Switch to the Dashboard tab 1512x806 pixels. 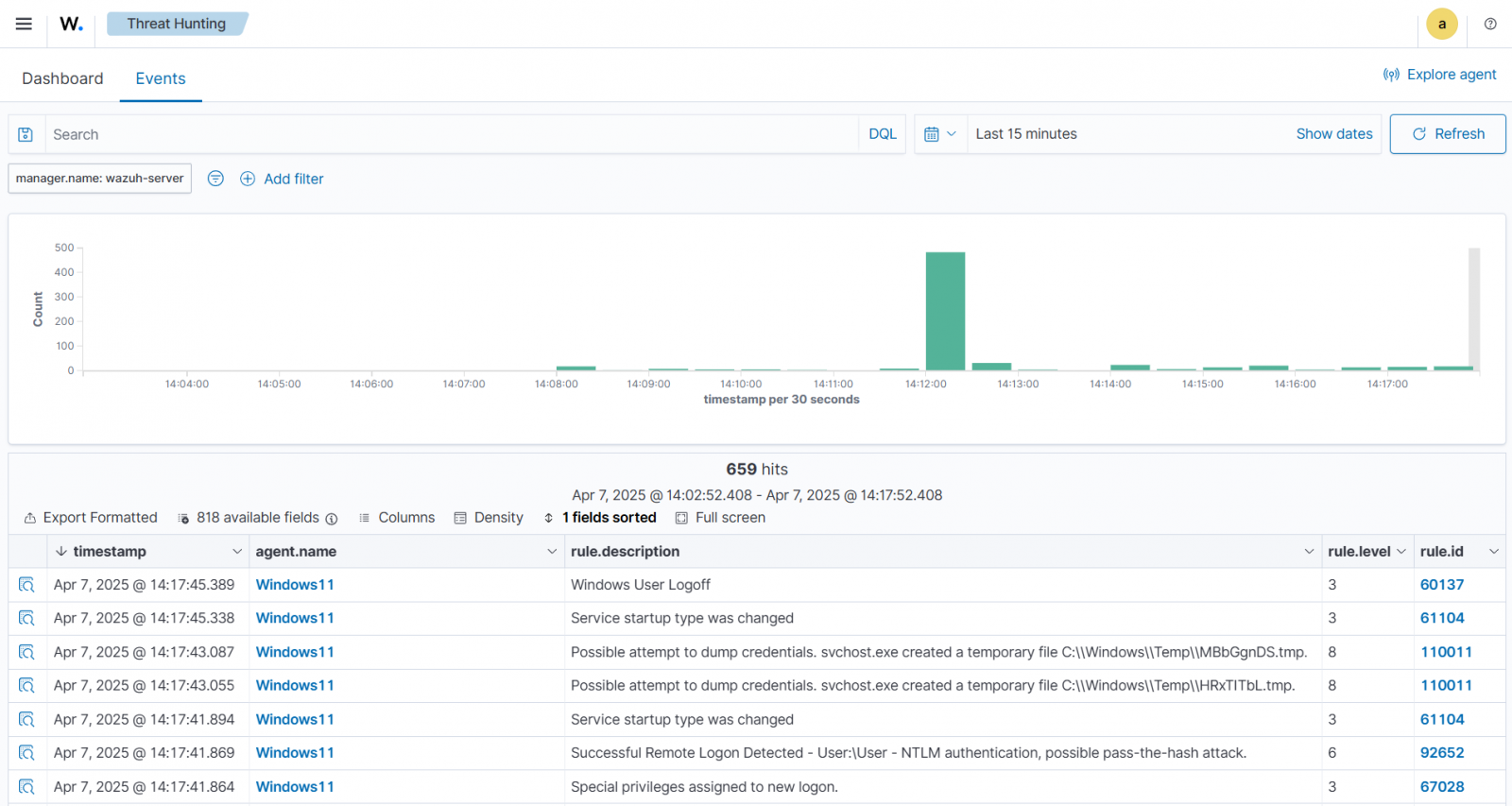(62, 78)
